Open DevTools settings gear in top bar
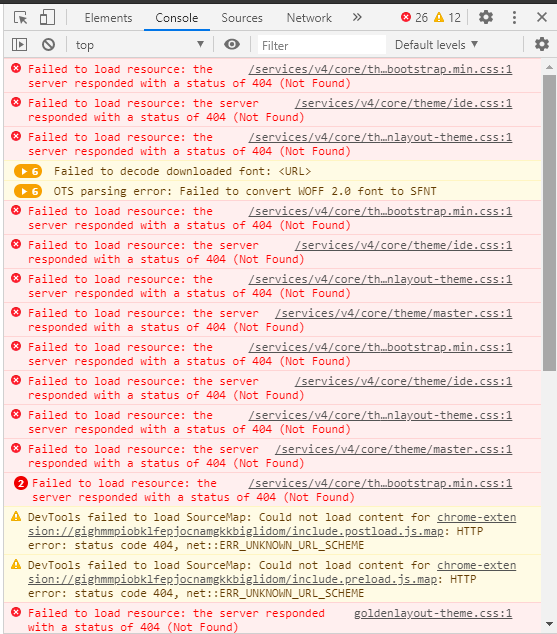557x634 pixels. click(486, 17)
